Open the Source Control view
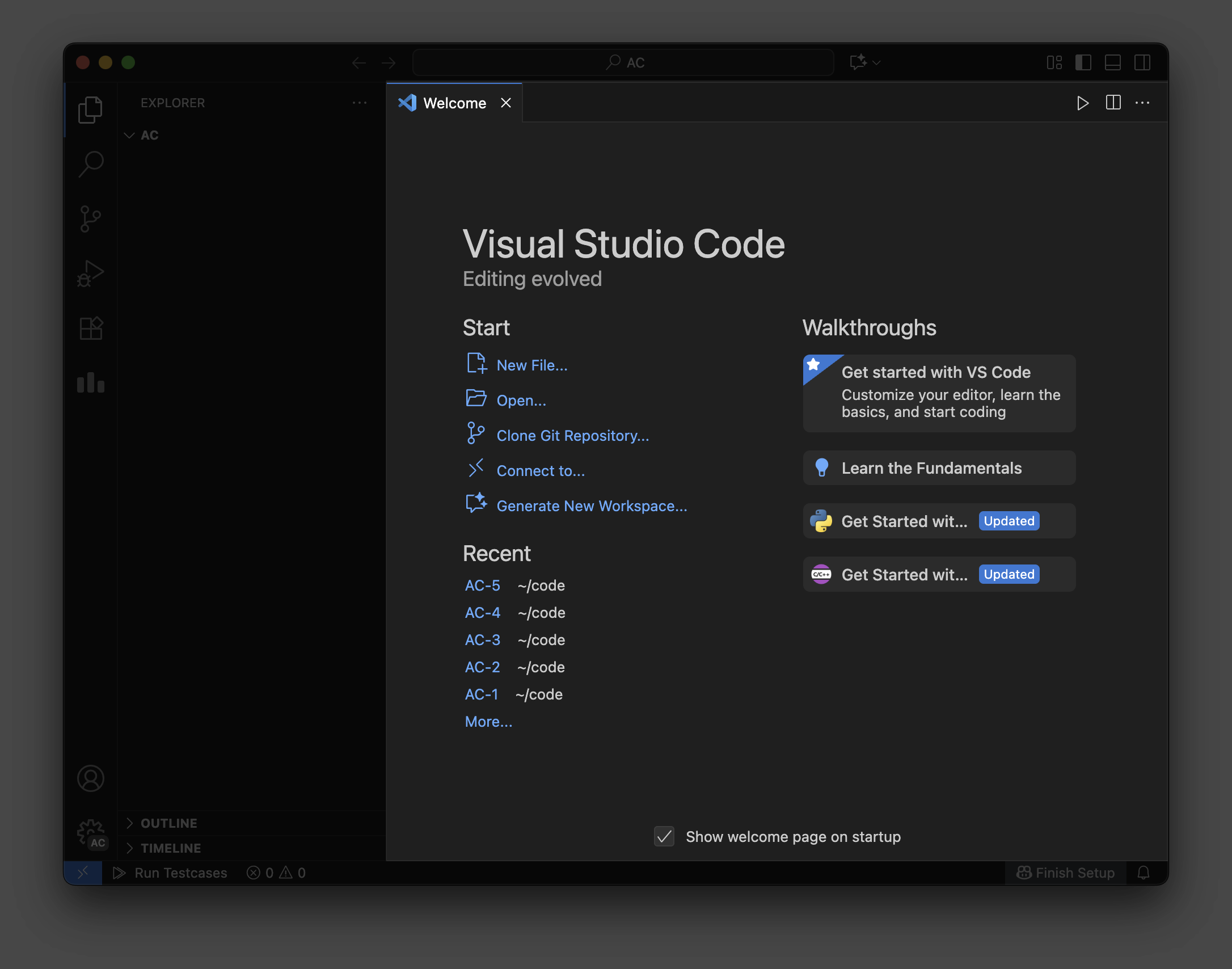This screenshot has width=1232, height=969. [90, 218]
